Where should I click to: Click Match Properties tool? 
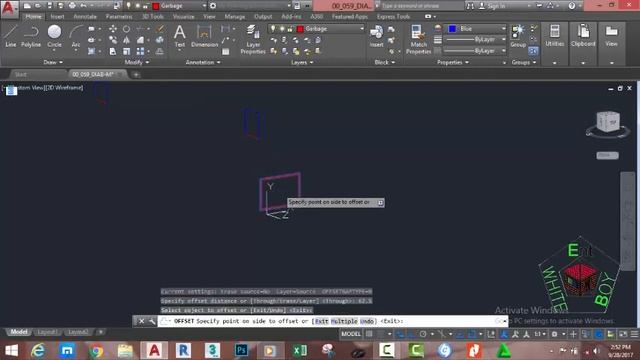[x=418, y=39]
